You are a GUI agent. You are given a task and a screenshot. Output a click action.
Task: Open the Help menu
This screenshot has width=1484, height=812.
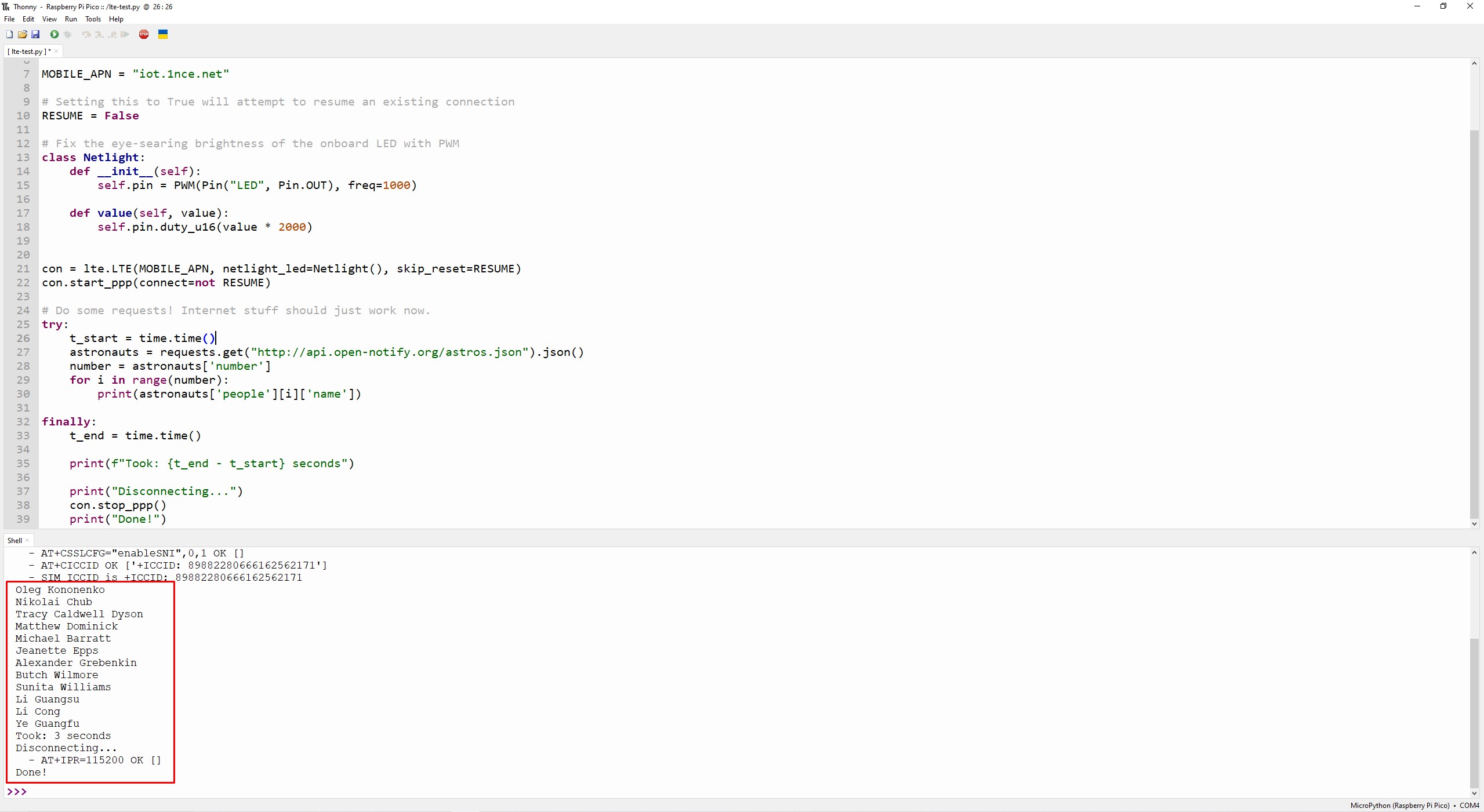(x=116, y=19)
